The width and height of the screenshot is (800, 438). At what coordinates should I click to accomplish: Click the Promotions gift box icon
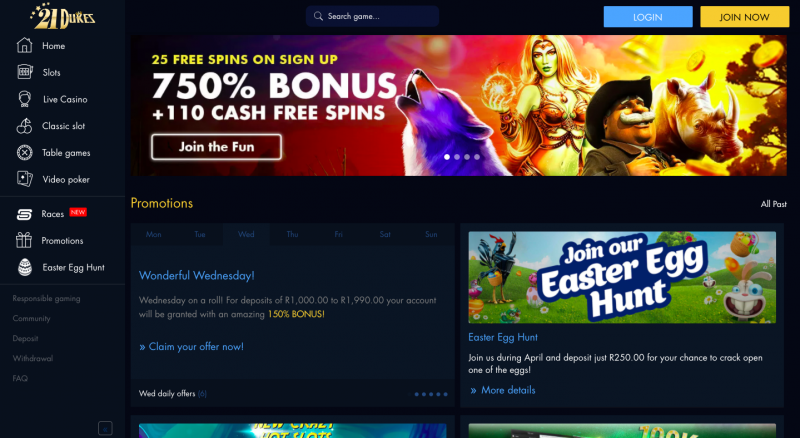(24, 240)
